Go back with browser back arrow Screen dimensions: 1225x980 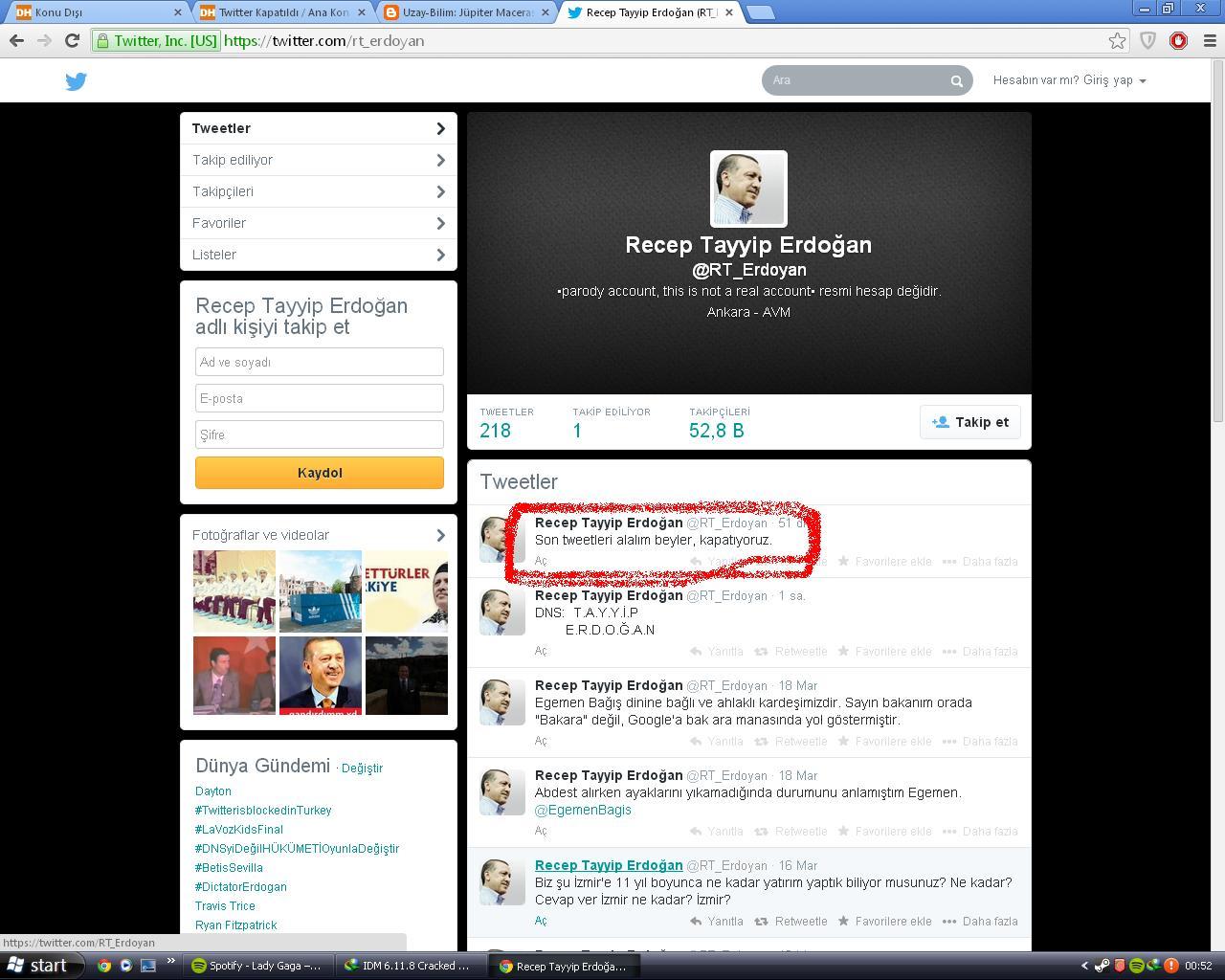(16, 41)
